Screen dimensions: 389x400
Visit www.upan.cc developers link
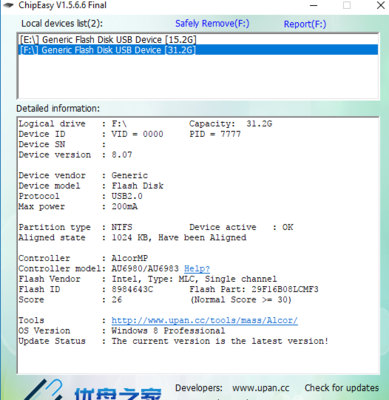pos(261,388)
